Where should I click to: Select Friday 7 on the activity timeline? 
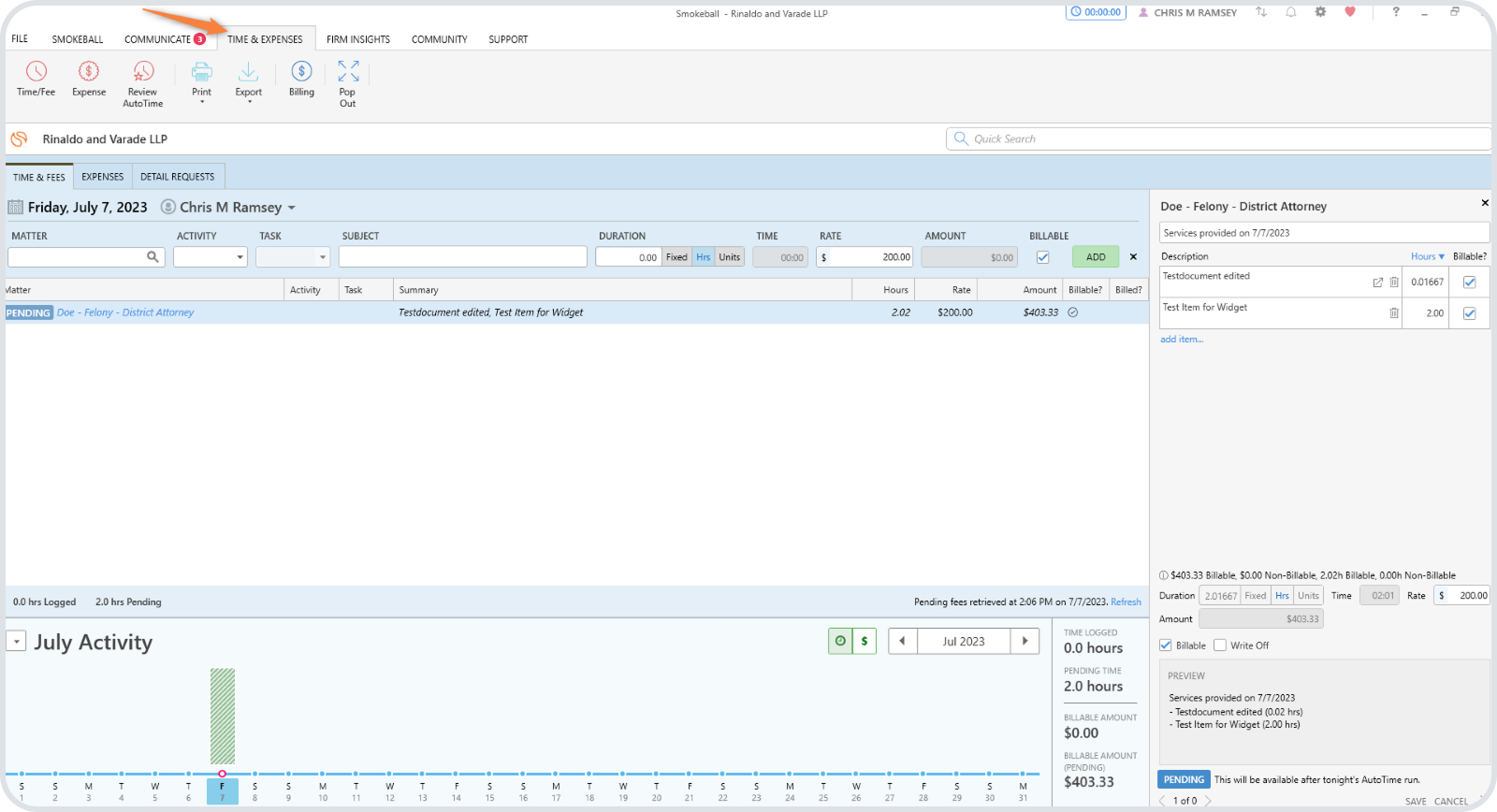click(222, 791)
